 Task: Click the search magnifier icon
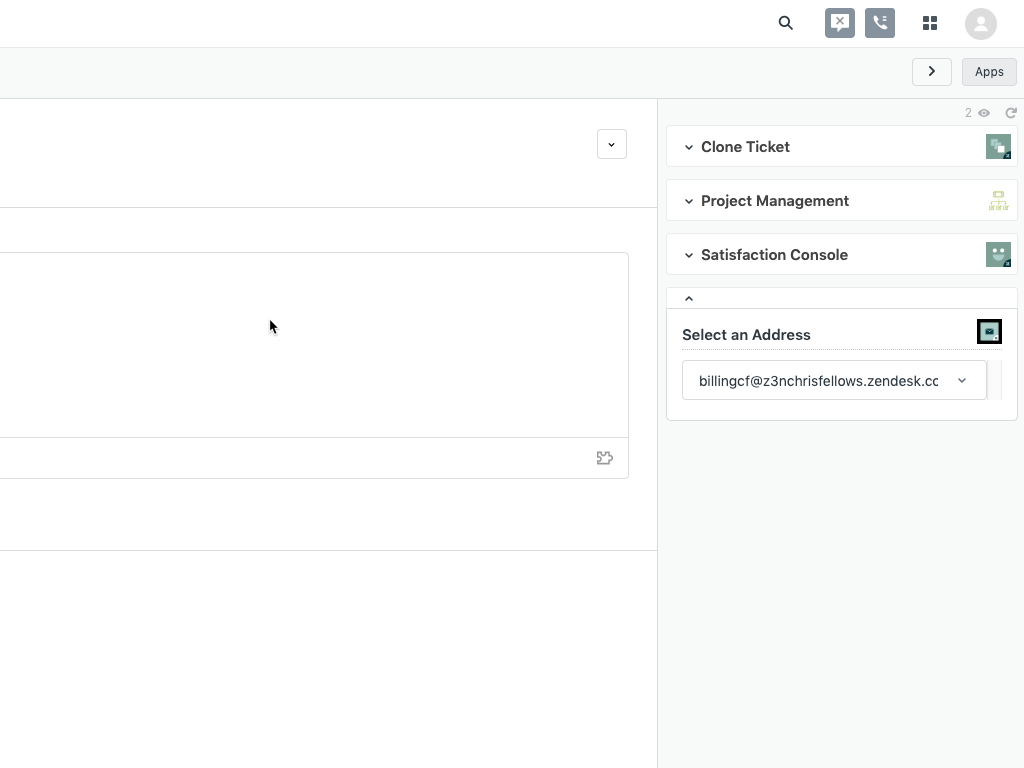(x=786, y=23)
